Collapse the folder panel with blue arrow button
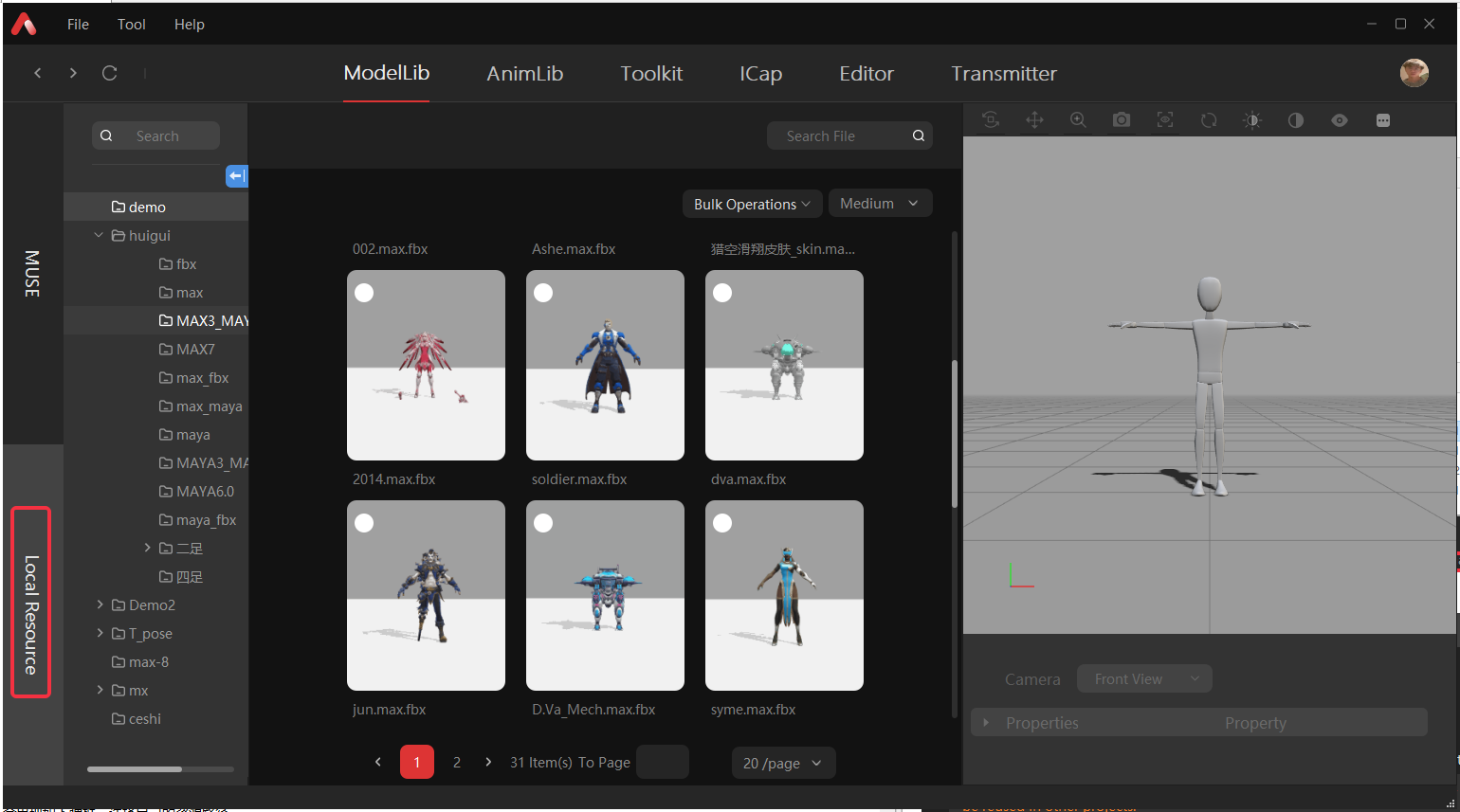 (237, 175)
